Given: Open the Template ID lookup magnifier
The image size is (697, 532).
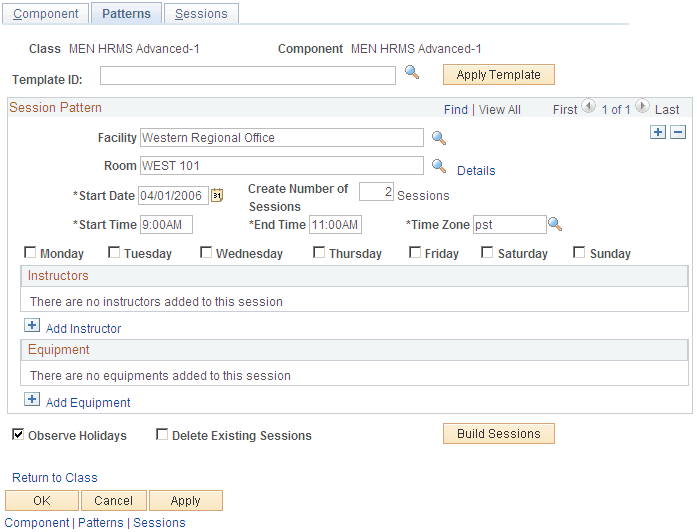Looking at the screenshot, I should (412, 72).
